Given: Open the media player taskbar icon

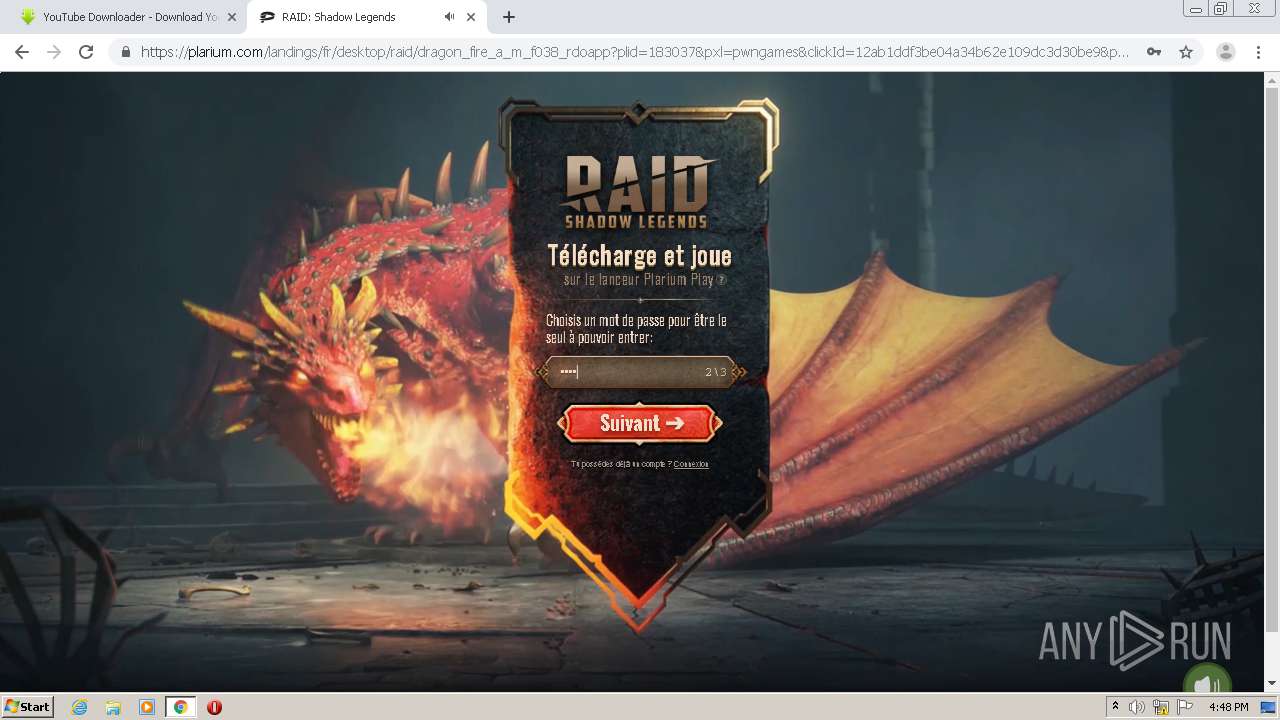Looking at the screenshot, I should pyautogui.click(x=147, y=707).
